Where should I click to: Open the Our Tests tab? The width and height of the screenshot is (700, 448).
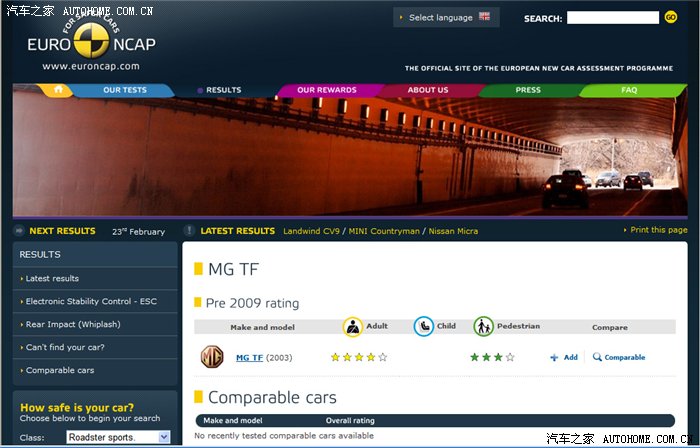click(125, 90)
